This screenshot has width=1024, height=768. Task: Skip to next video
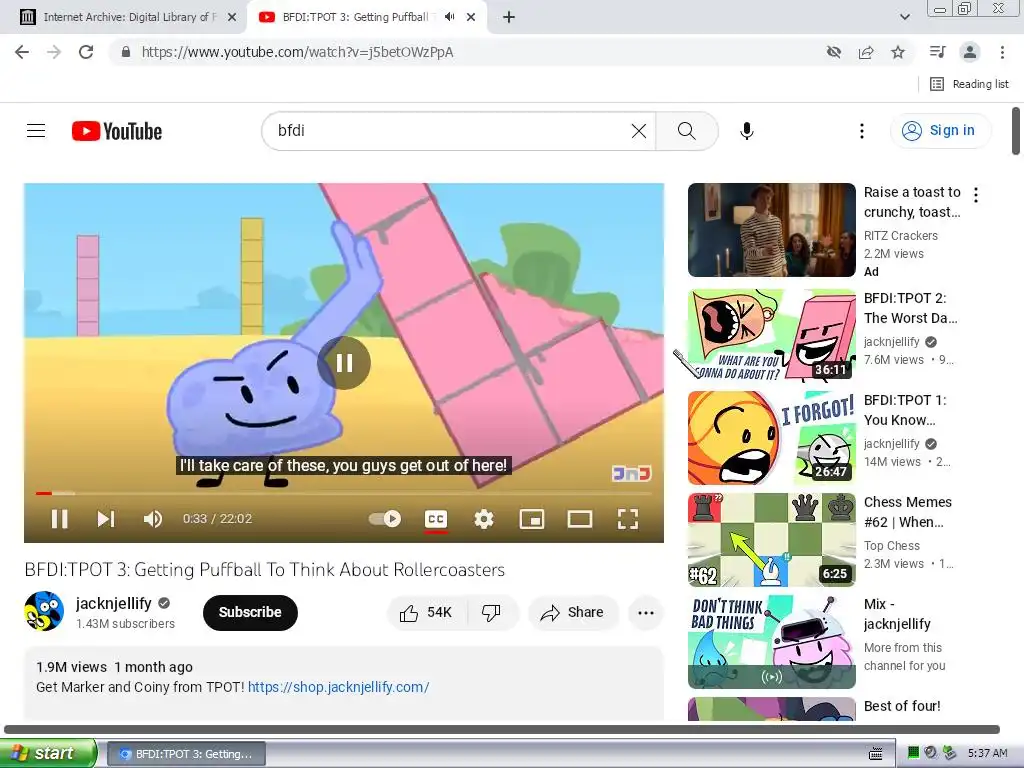click(106, 519)
